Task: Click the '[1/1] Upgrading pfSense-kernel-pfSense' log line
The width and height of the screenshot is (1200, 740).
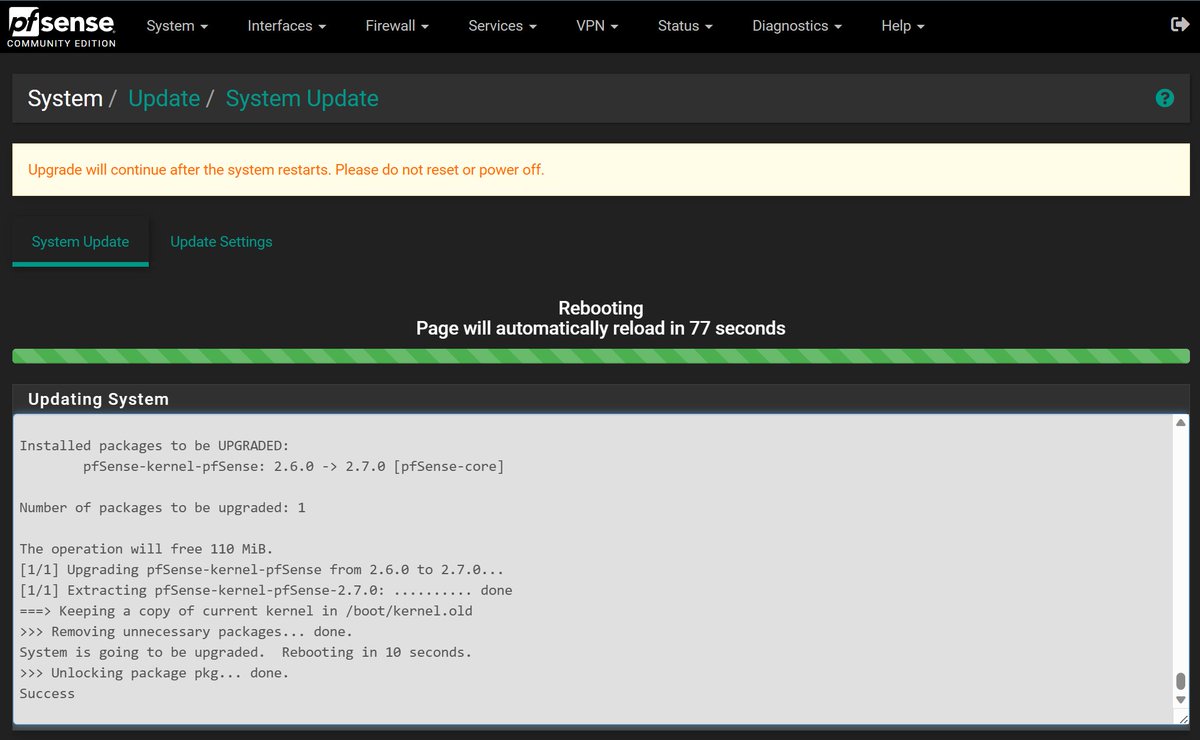Action: [262, 570]
